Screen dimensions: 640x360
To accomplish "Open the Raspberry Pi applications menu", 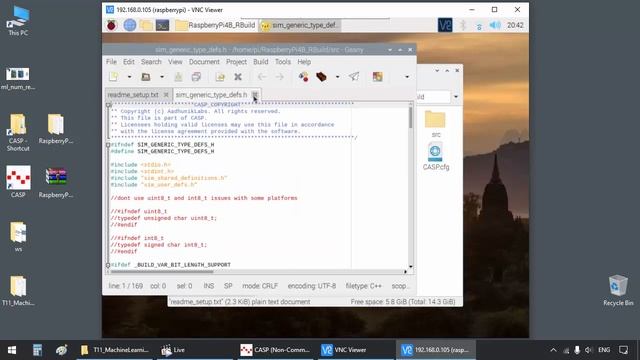I will (x=111, y=25).
